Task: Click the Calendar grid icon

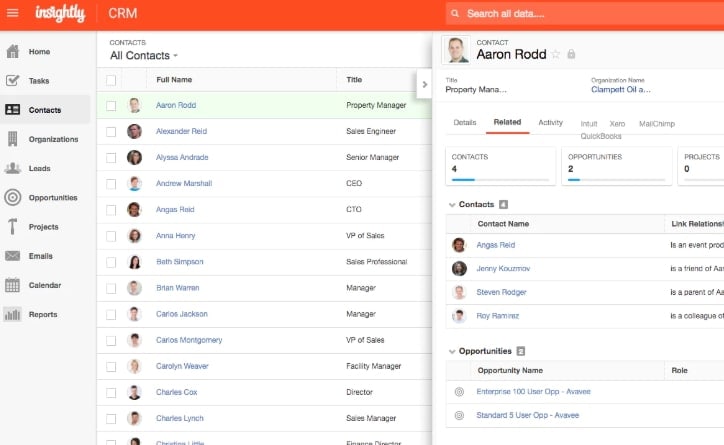Action: pyautogui.click(x=12, y=285)
